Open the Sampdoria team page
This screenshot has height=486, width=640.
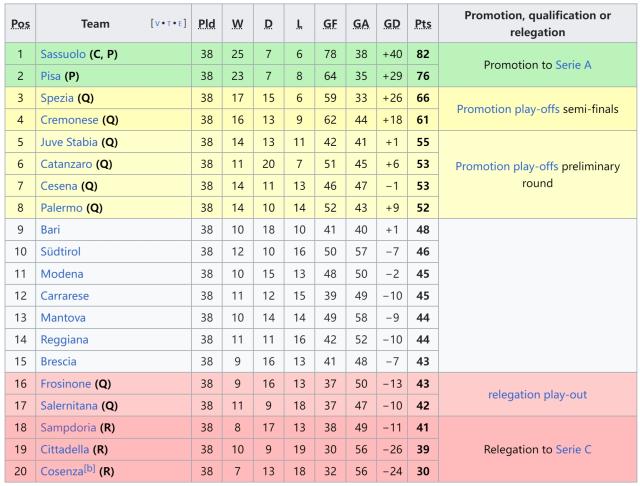coord(68,427)
